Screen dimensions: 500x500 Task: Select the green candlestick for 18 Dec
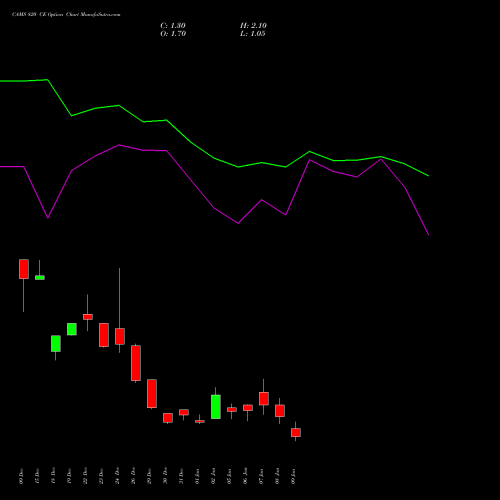tap(56, 343)
